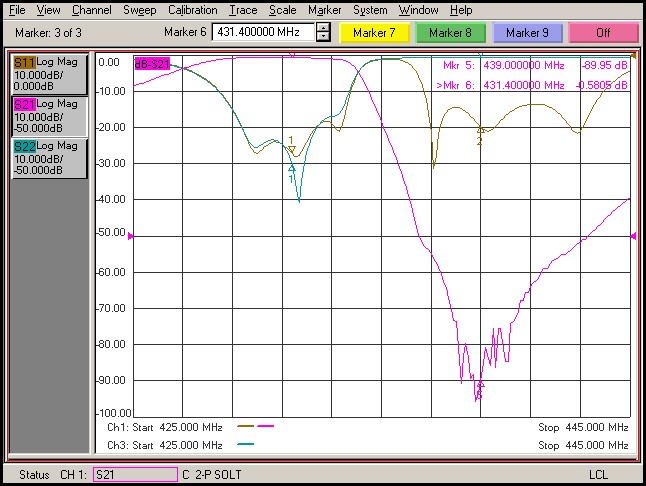Select the S21 Log Mag trace panel
Screen dimensions: 646x486
[49, 117]
